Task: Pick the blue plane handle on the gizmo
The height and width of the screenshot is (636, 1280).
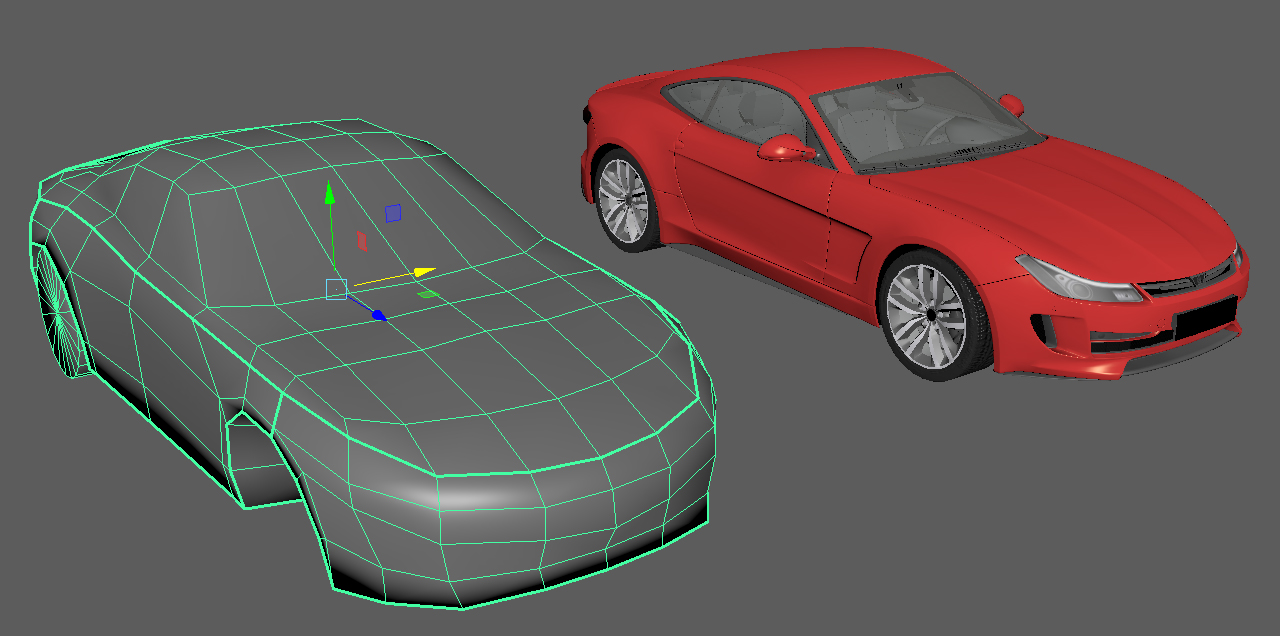Action: [393, 213]
